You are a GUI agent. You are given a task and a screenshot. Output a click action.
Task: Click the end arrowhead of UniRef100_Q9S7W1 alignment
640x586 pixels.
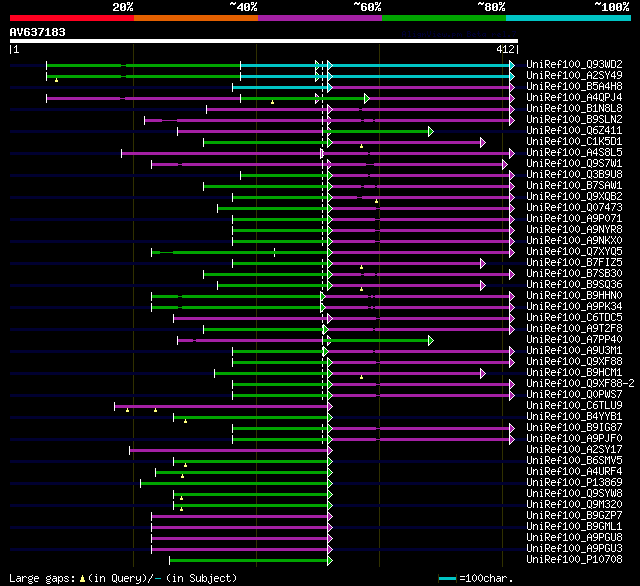tap(505, 164)
